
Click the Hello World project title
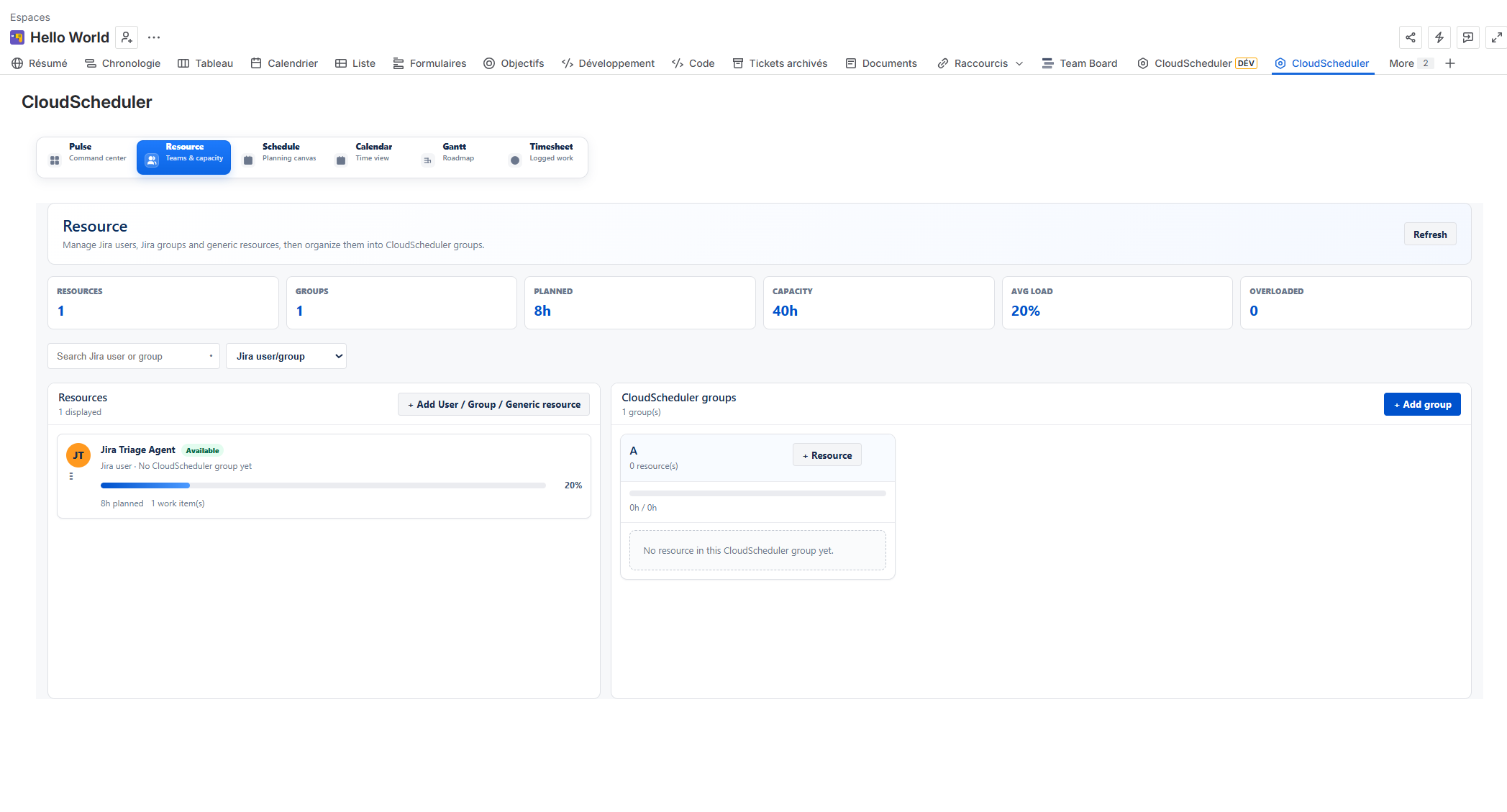point(70,37)
